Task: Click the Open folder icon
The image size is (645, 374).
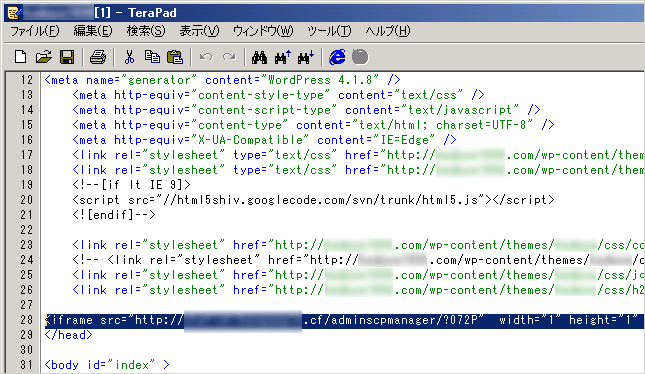Action: pyautogui.click(x=44, y=57)
